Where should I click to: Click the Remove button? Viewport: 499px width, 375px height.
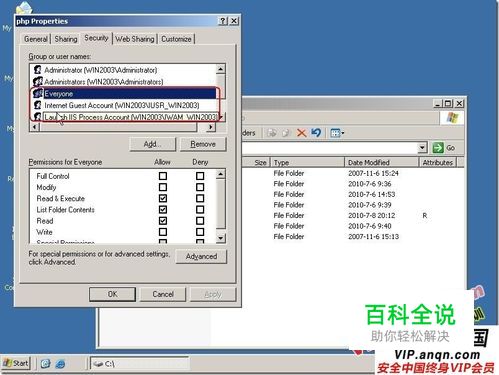tap(203, 144)
